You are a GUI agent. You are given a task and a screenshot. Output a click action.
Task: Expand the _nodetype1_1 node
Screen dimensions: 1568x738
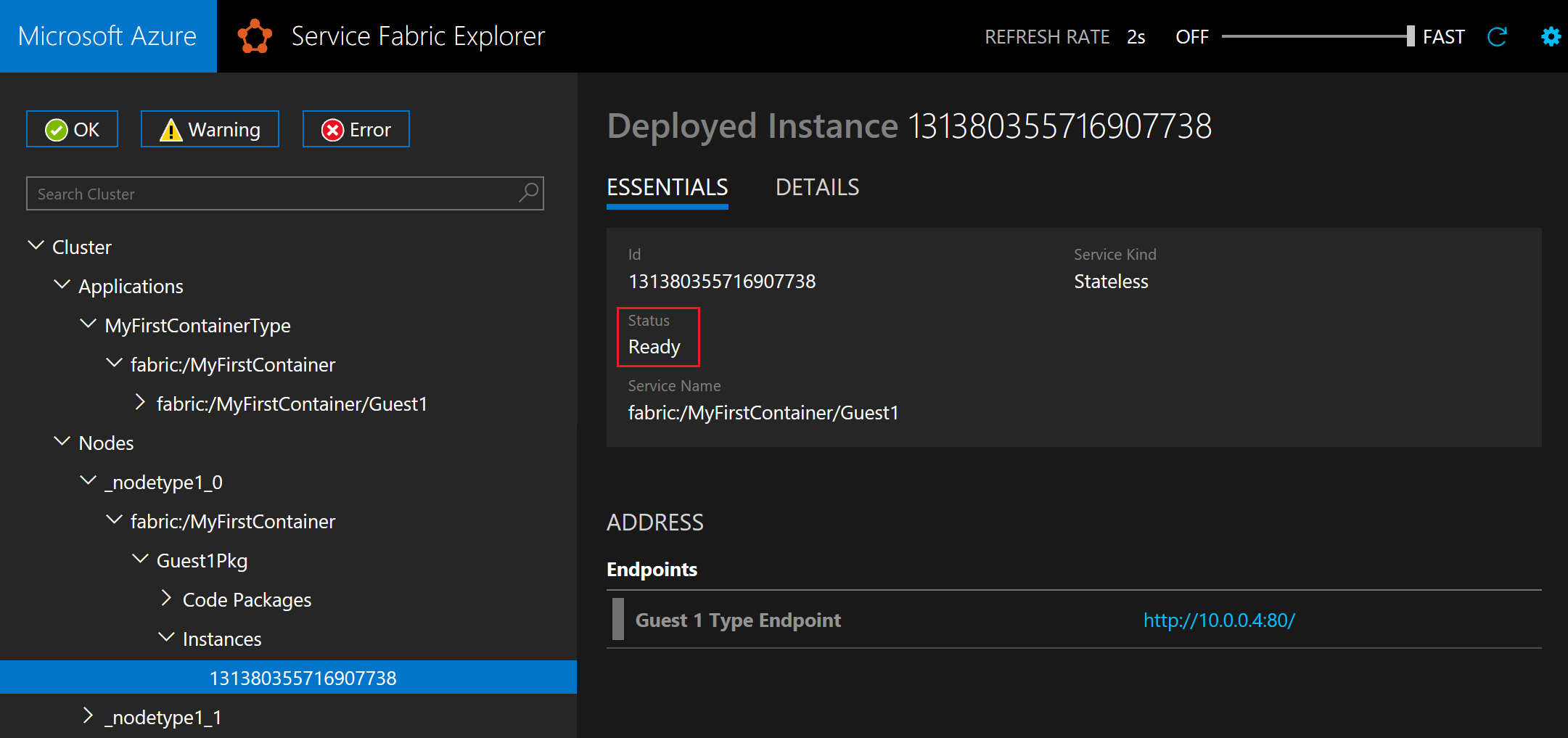(89, 716)
